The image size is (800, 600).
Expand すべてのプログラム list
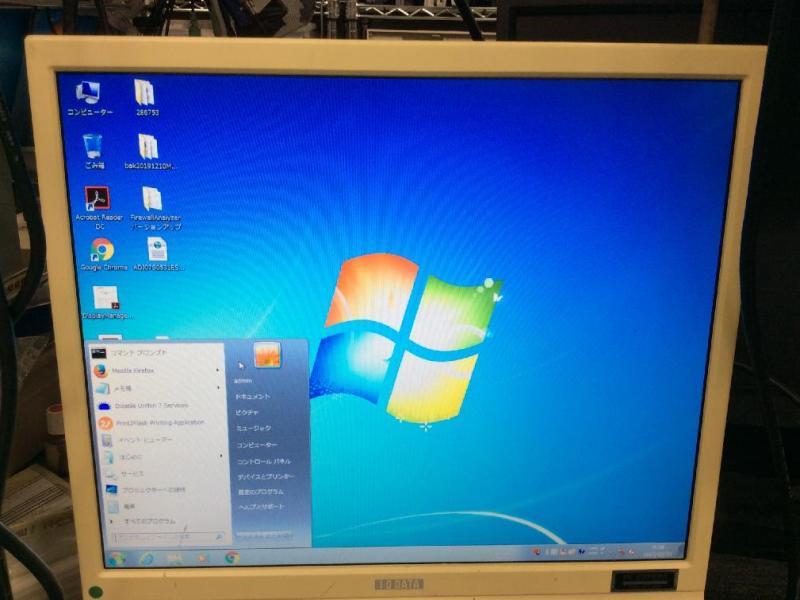tap(144, 521)
